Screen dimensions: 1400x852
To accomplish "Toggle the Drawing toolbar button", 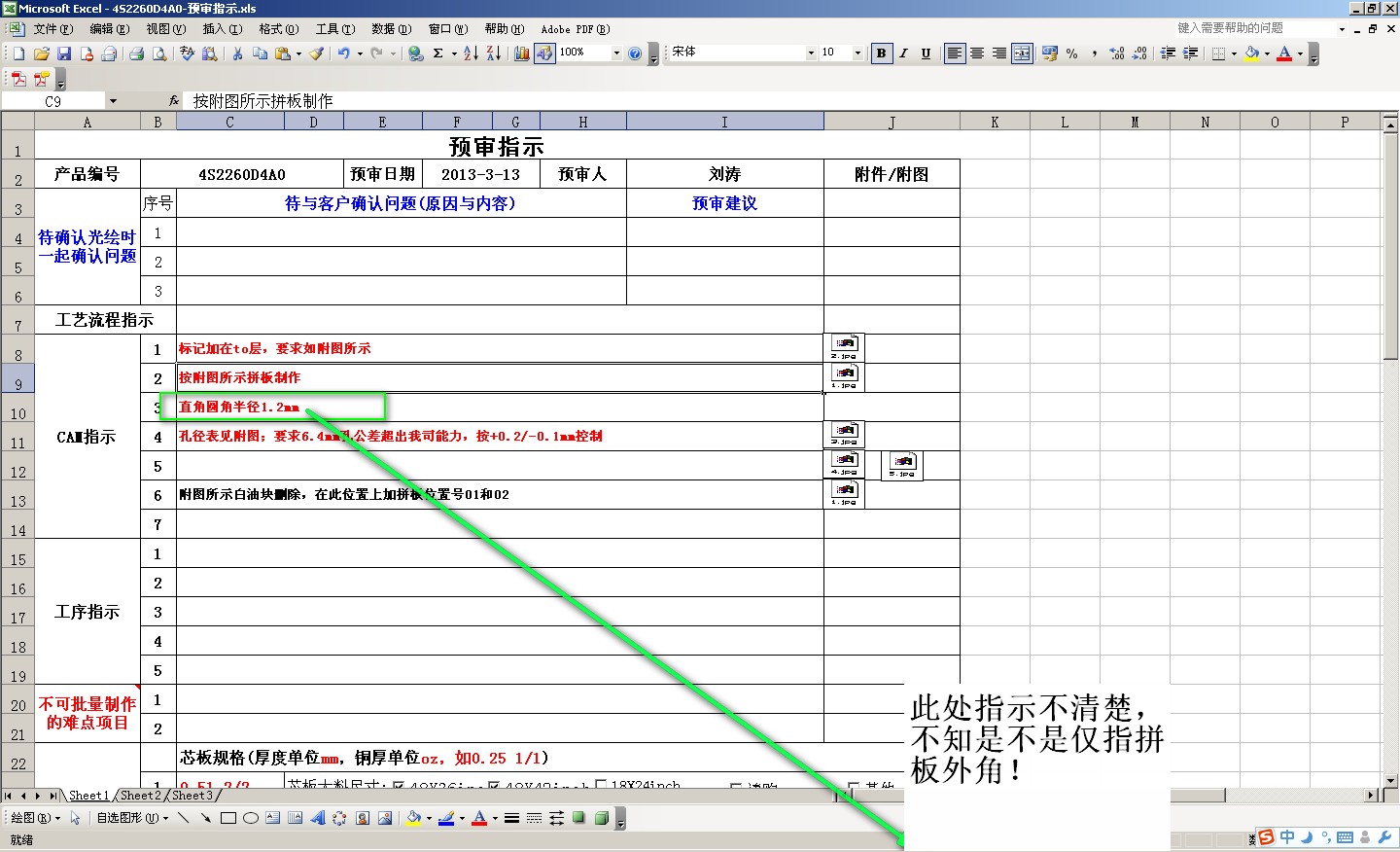I will tap(544, 53).
